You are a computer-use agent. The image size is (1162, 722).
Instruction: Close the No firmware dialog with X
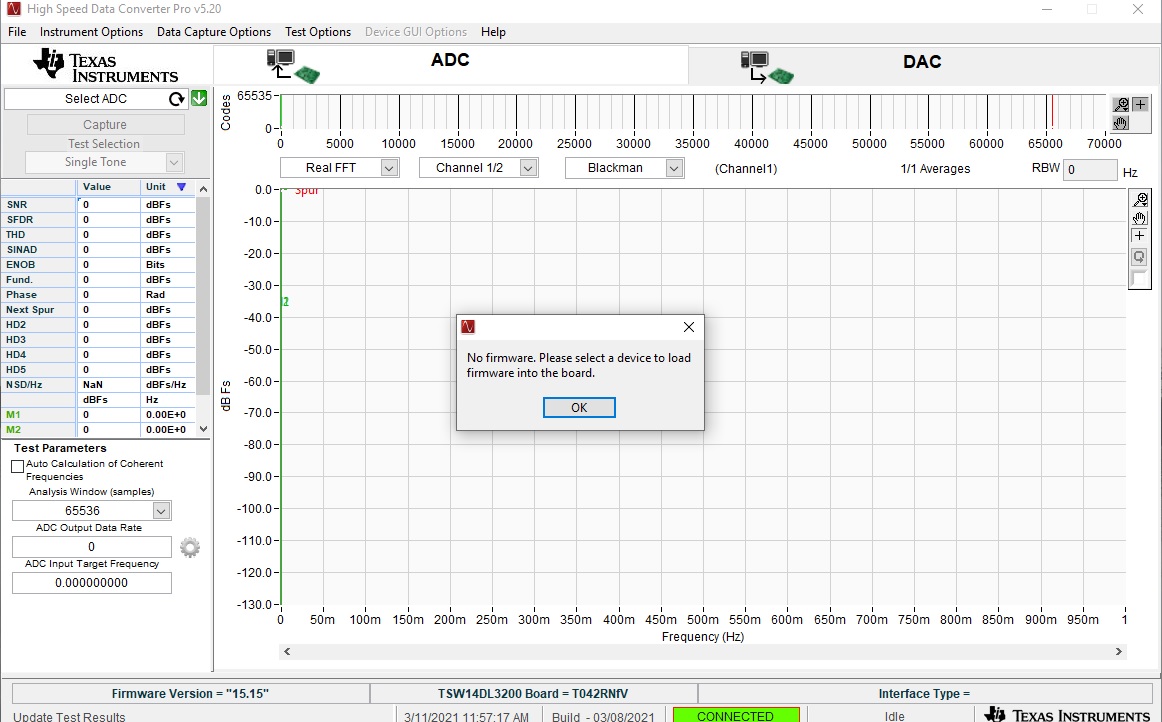688,327
